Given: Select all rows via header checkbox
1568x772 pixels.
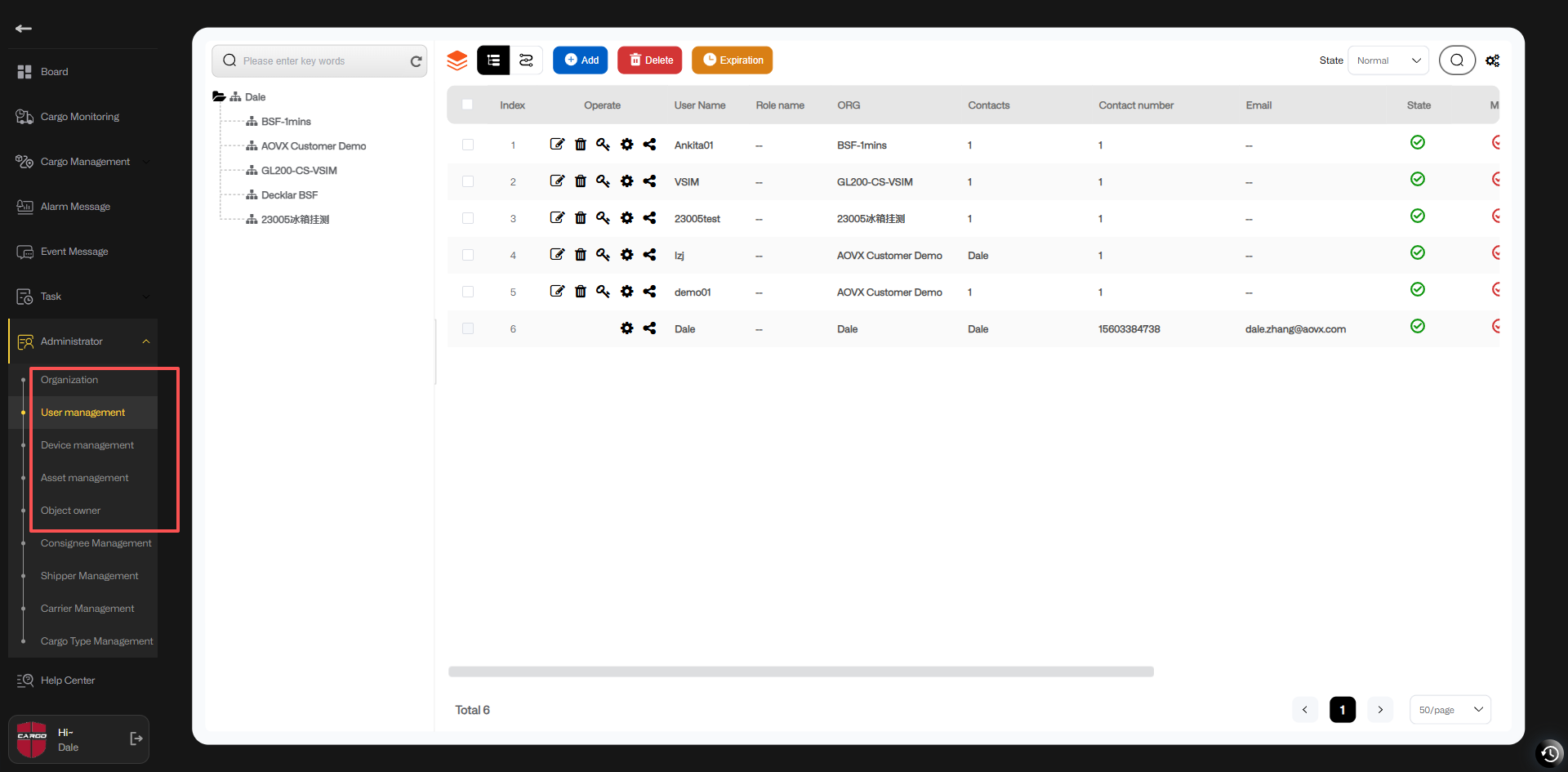Looking at the screenshot, I should 468,105.
